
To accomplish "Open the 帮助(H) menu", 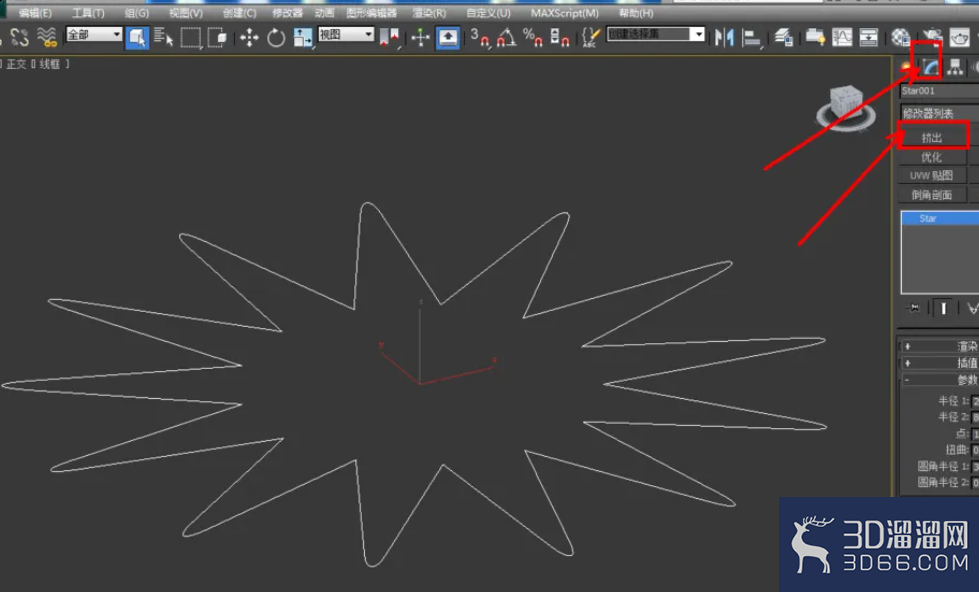I will pos(636,12).
